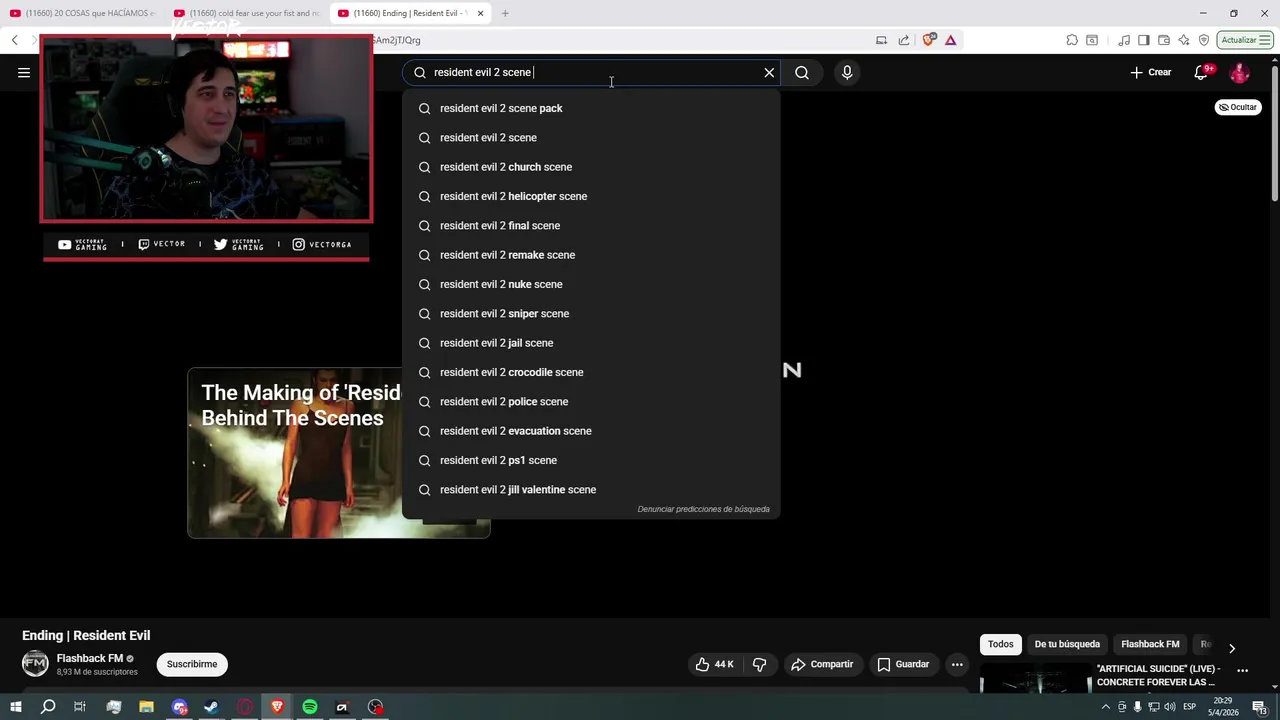Start voice search with microphone icon
Image resolution: width=1280 pixels, height=720 pixels.
847,72
